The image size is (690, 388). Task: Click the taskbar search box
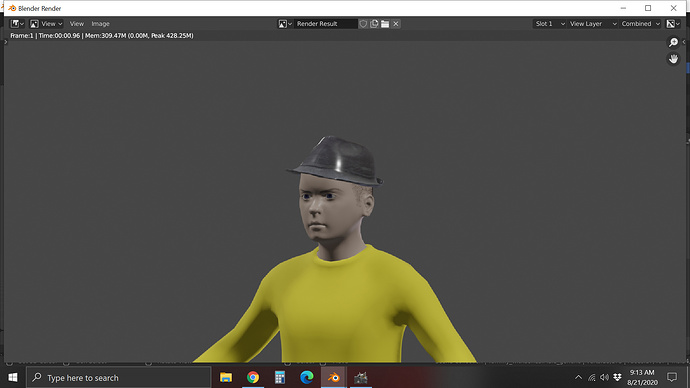coord(119,377)
